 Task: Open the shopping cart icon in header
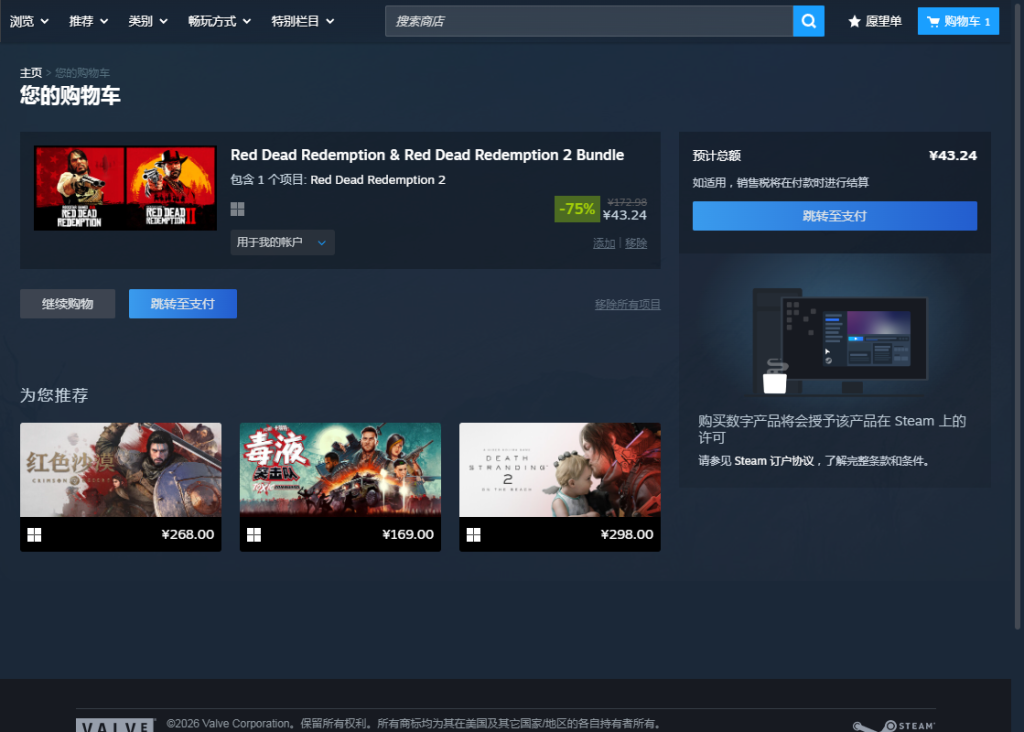pyautogui.click(x=934, y=21)
